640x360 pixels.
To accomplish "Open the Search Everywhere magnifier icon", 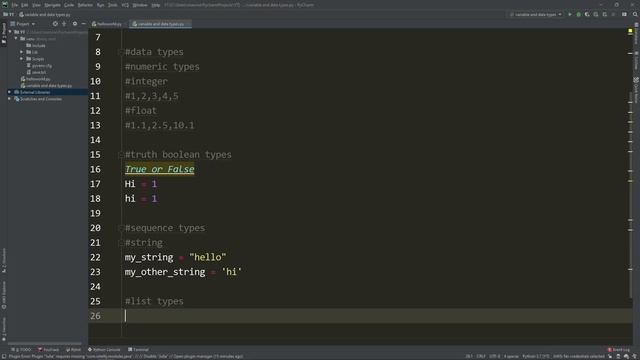I will coord(635,14).
